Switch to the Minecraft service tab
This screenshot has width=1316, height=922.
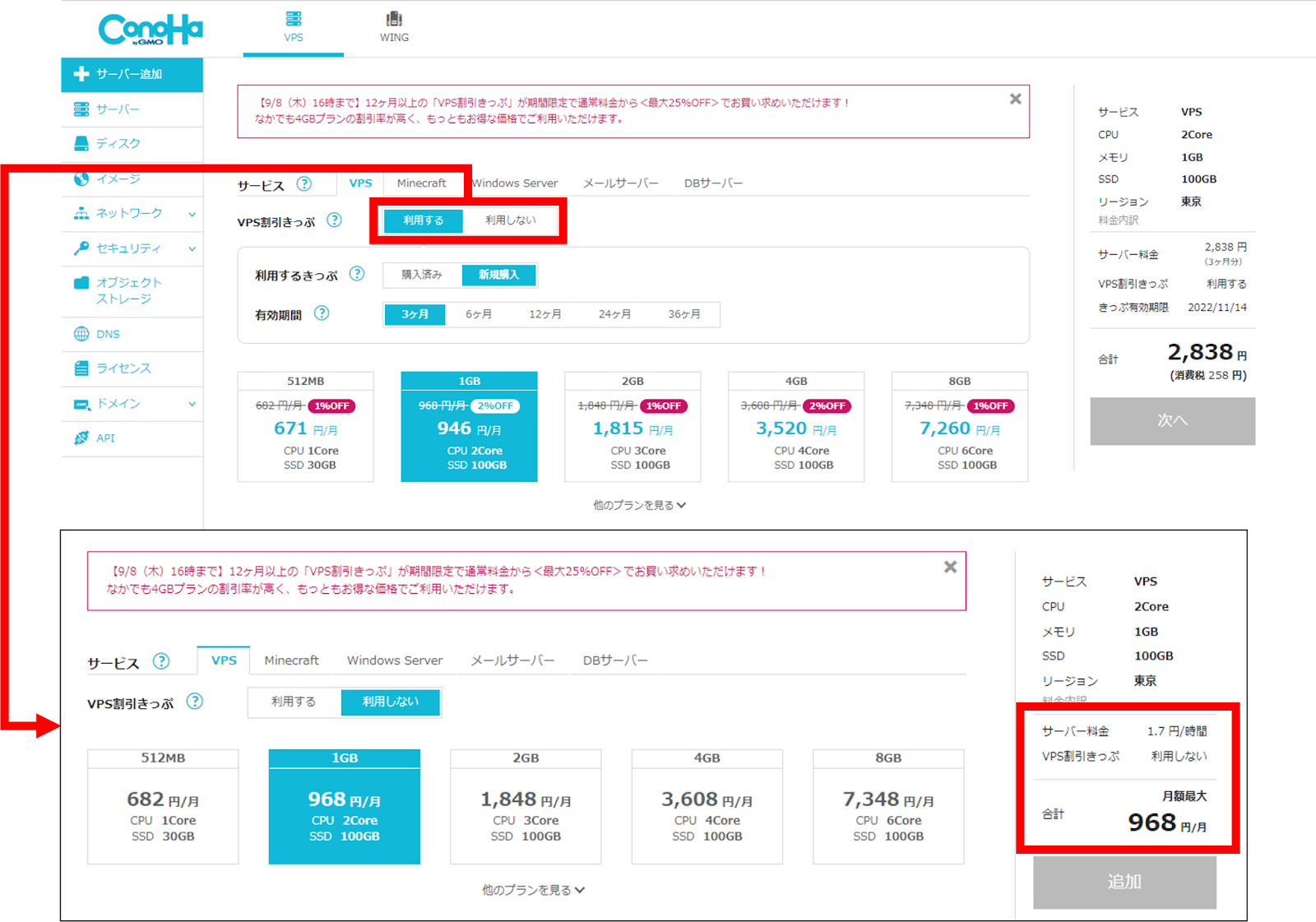point(423,183)
